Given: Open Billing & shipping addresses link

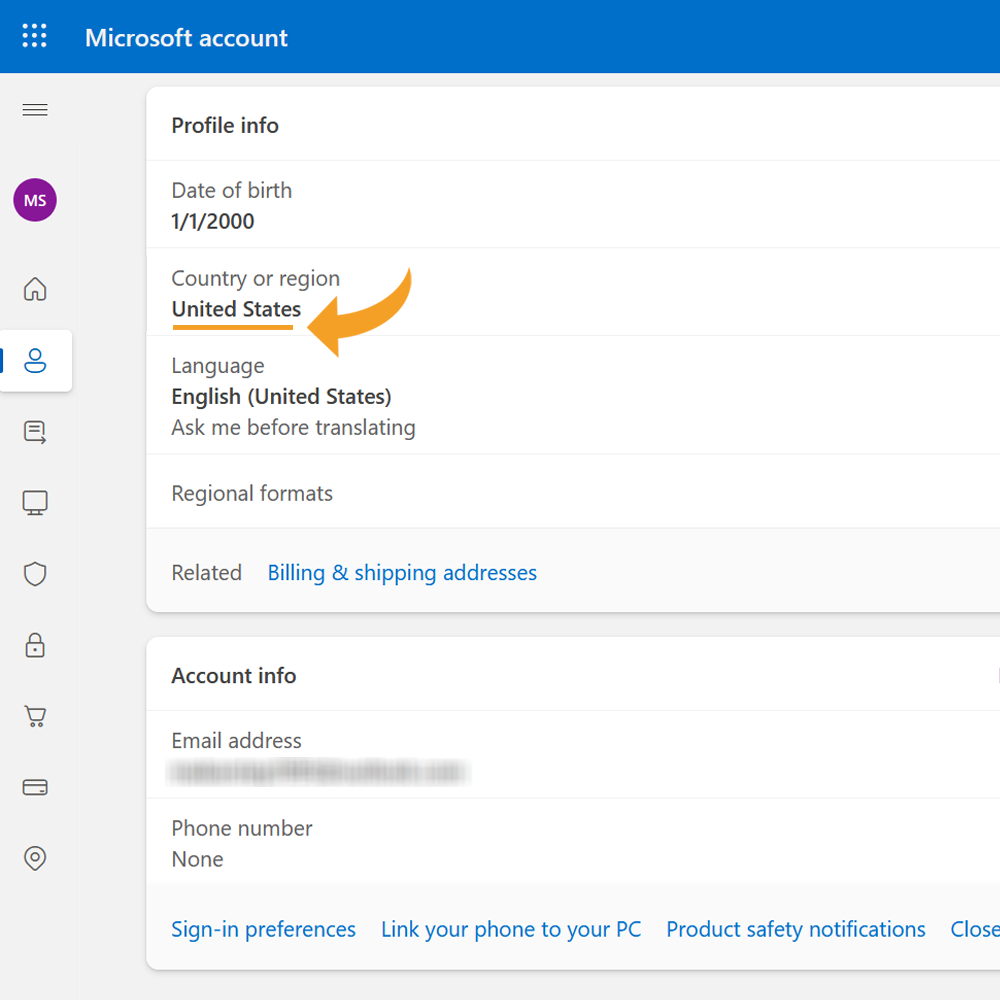Looking at the screenshot, I should click(402, 573).
